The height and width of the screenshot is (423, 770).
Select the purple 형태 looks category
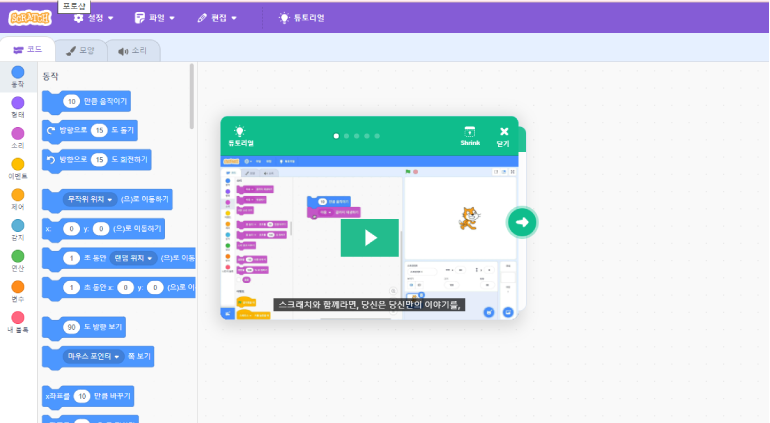18,108
